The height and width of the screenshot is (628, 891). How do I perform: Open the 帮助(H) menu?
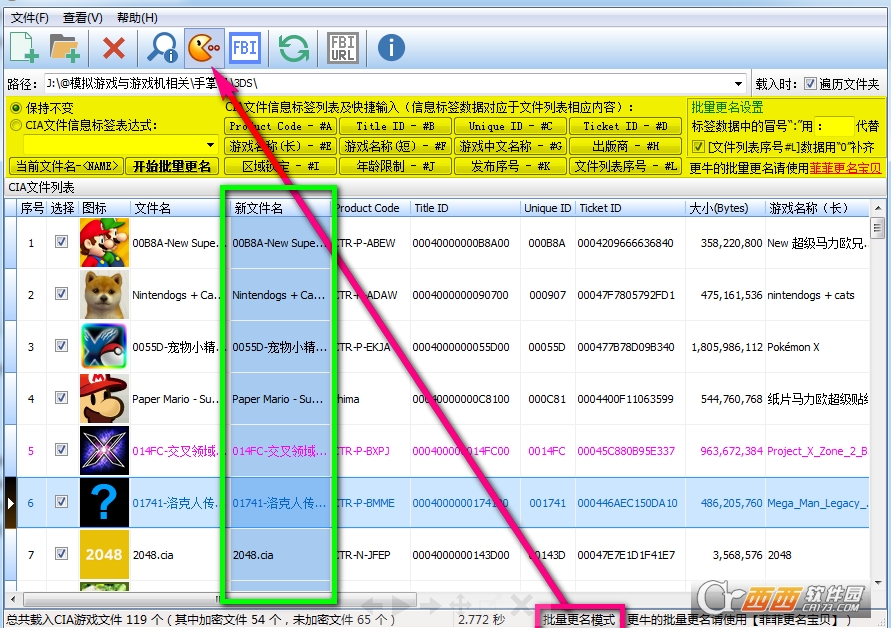coord(137,18)
